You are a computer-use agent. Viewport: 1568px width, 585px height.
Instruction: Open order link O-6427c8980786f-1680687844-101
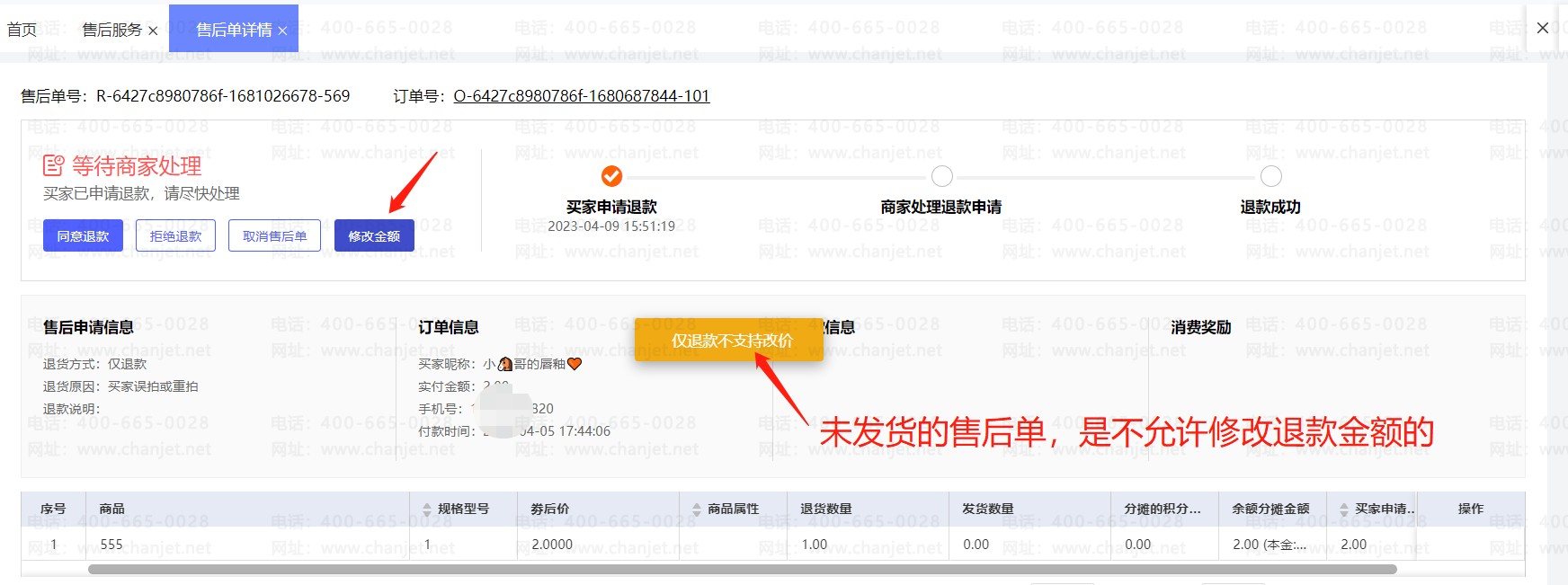582,95
